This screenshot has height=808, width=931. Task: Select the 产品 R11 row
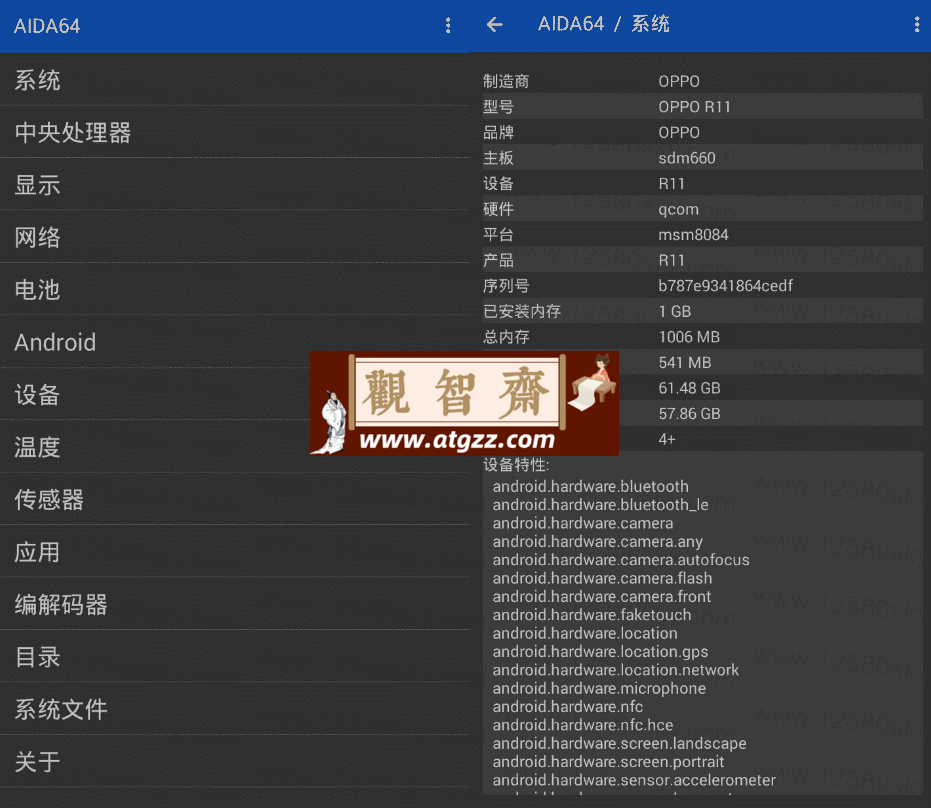[702, 260]
